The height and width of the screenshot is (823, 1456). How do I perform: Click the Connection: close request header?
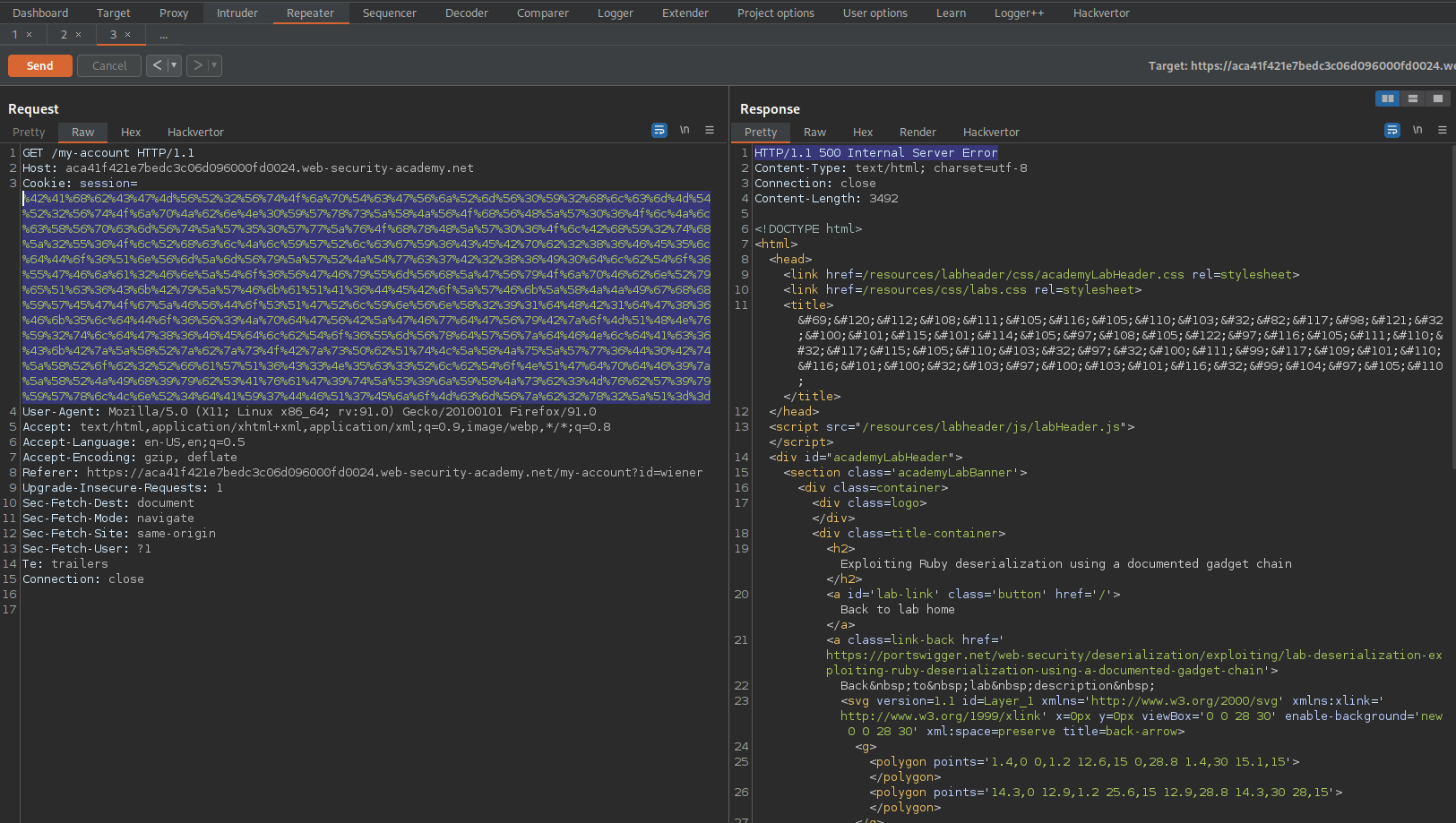[x=83, y=579]
